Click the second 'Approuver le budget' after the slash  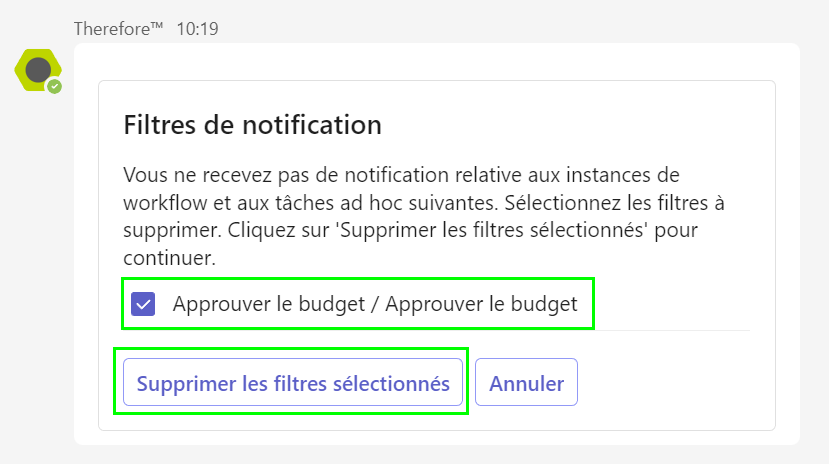click(x=481, y=304)
